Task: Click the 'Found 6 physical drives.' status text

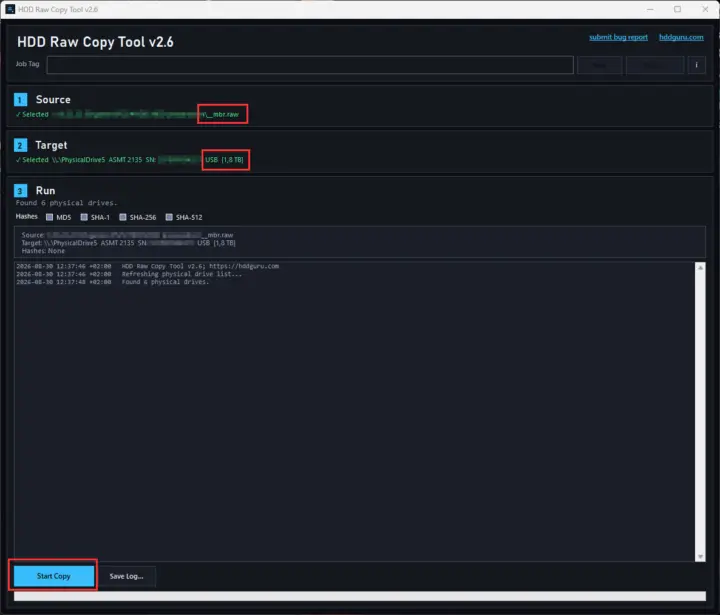Action: (x=67, y=203)
